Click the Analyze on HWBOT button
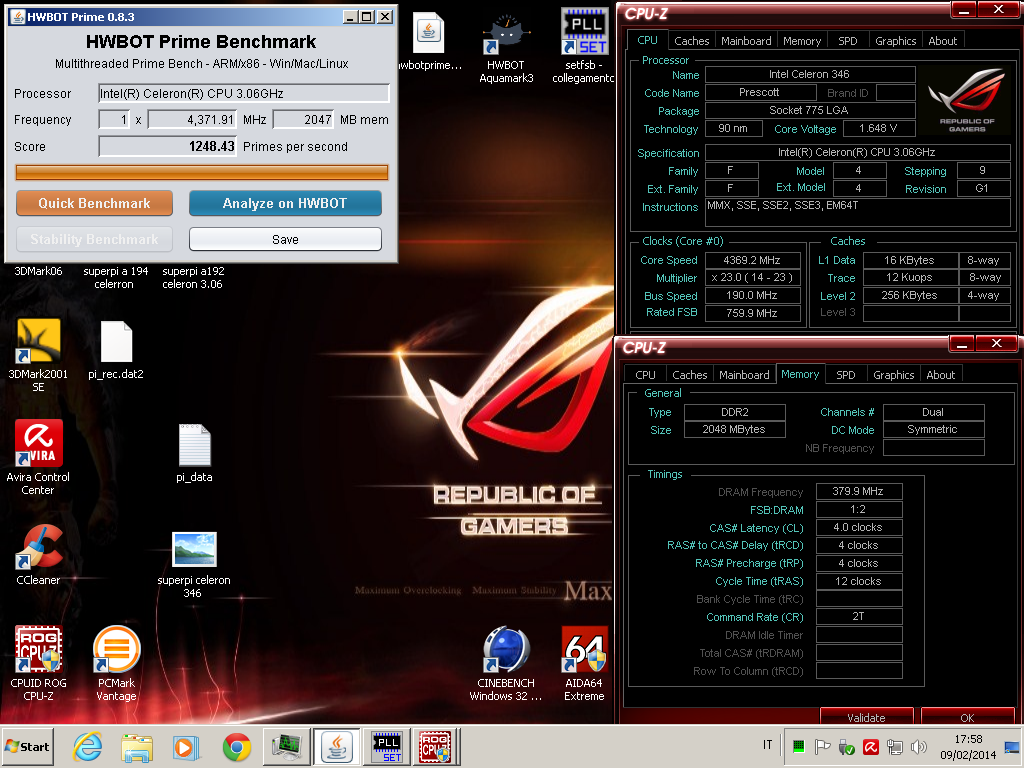This screenshot has width=1024, height=768. pos(285,203)
